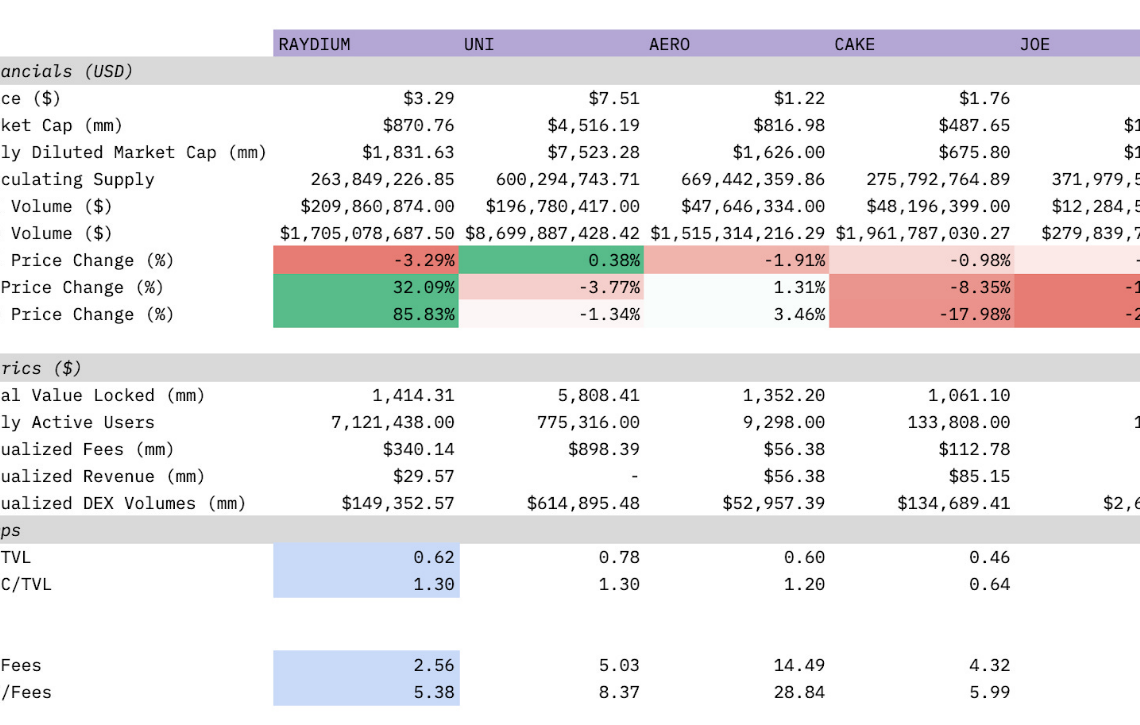Click the red -3.29% RAYDIUM cell
Screen dimensions: 1140x725
pyautogui.click(x=366, y=260)
